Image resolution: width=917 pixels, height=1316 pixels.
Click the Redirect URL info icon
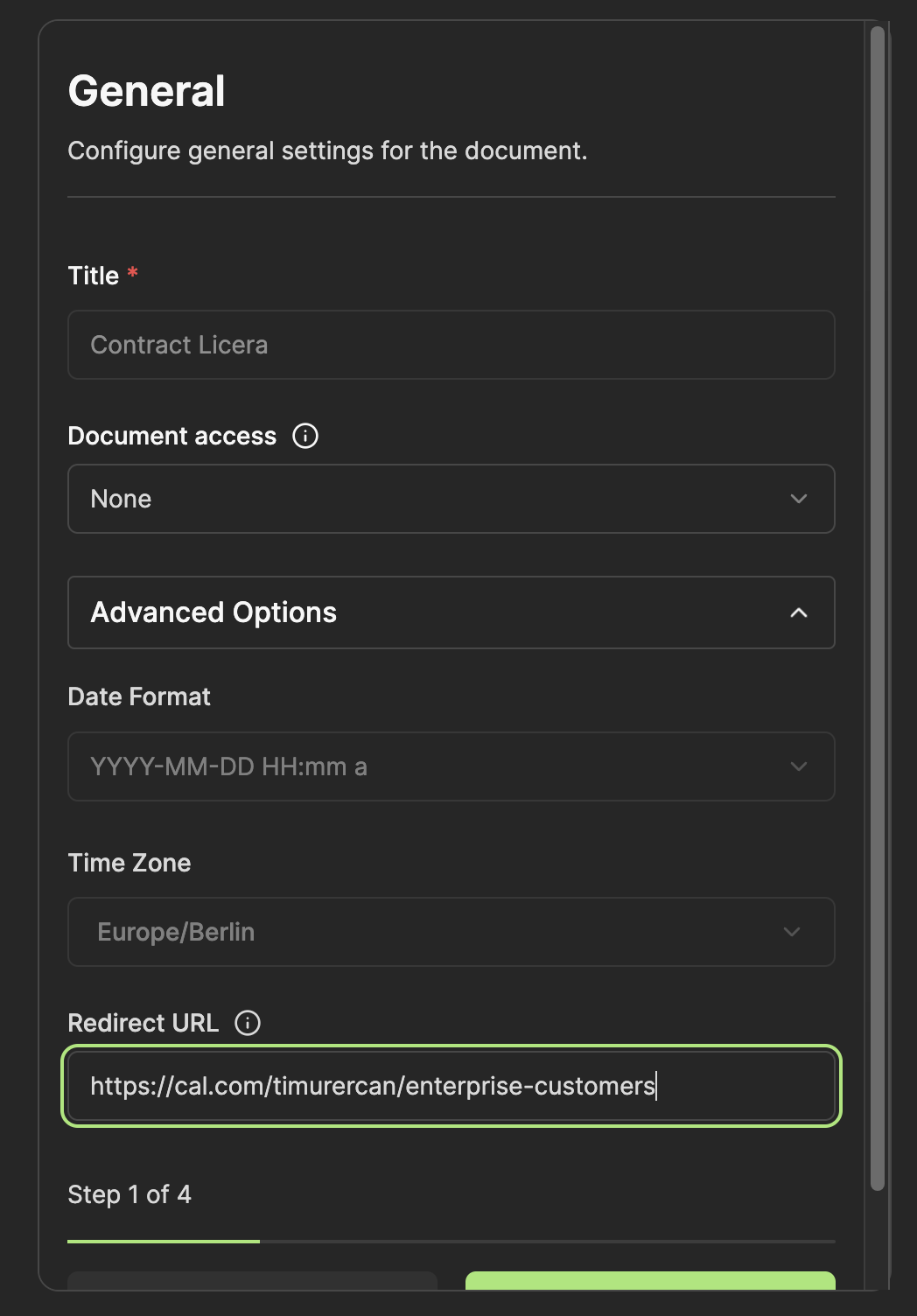point(248,1023)
